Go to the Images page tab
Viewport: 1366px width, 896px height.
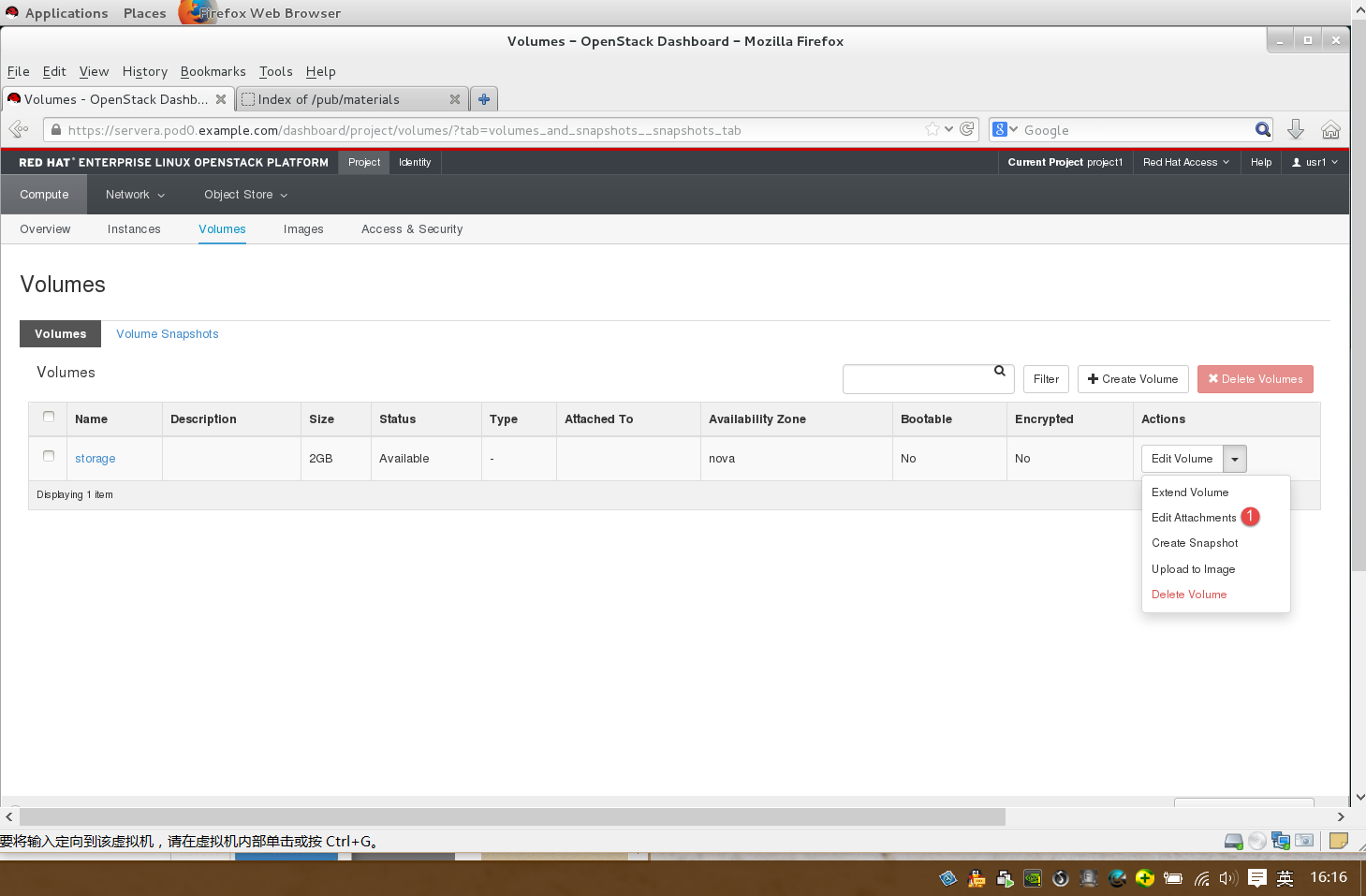coord(303,229)
